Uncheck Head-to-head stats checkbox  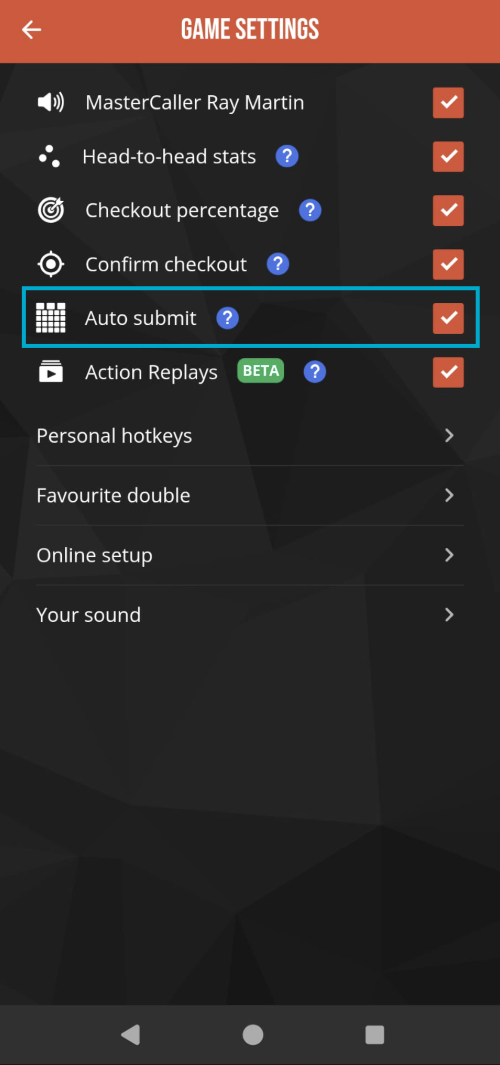tap(448, 157)
